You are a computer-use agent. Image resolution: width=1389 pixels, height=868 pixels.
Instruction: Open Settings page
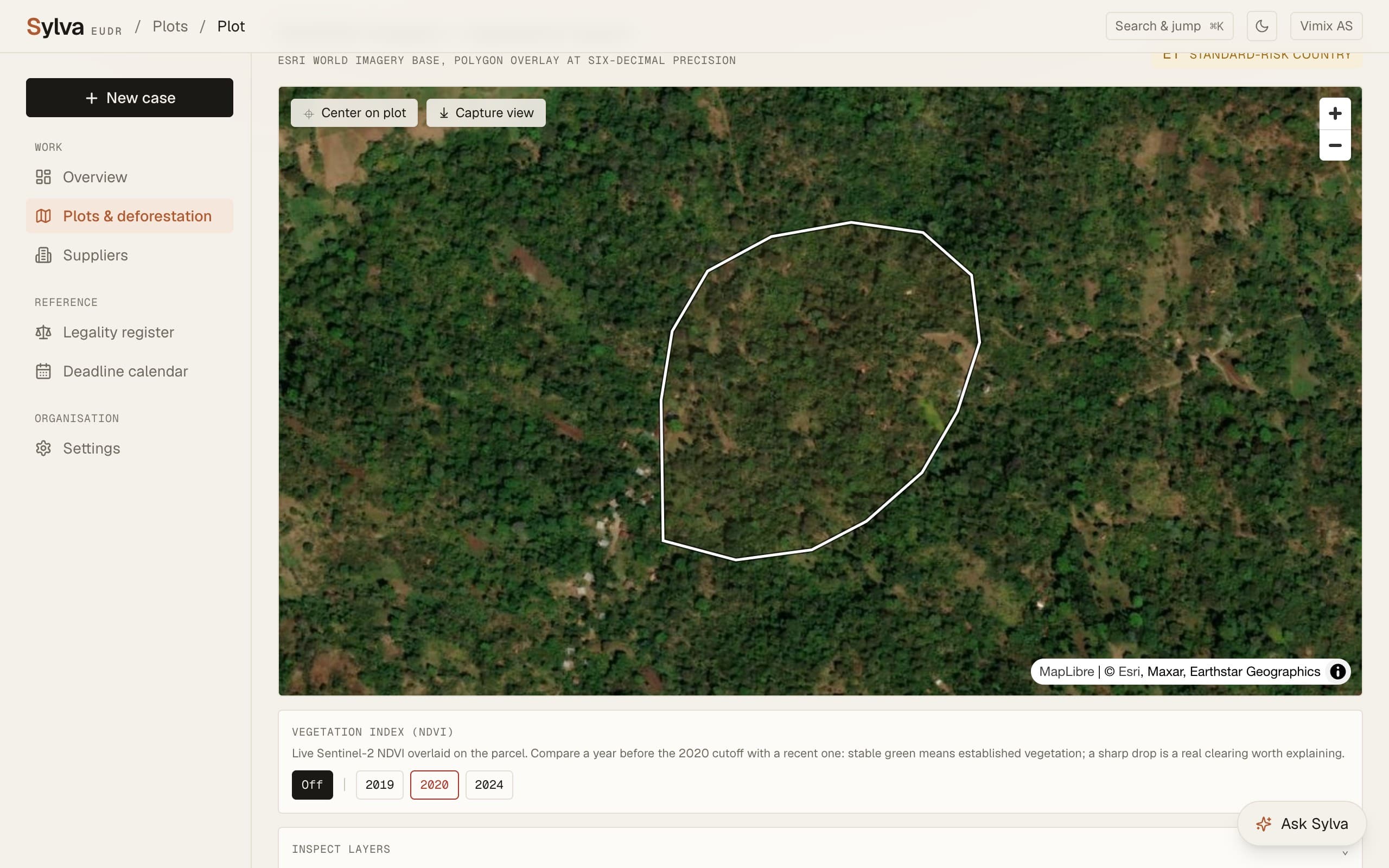point(130,448)
